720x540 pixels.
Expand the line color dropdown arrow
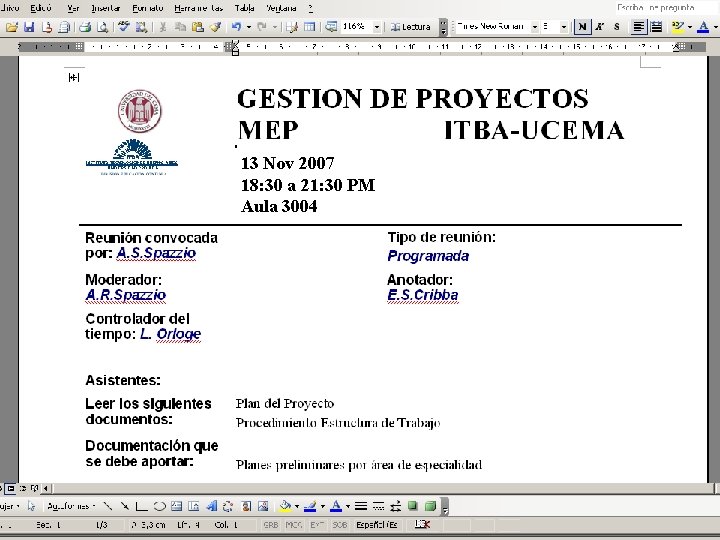point(322,506)
